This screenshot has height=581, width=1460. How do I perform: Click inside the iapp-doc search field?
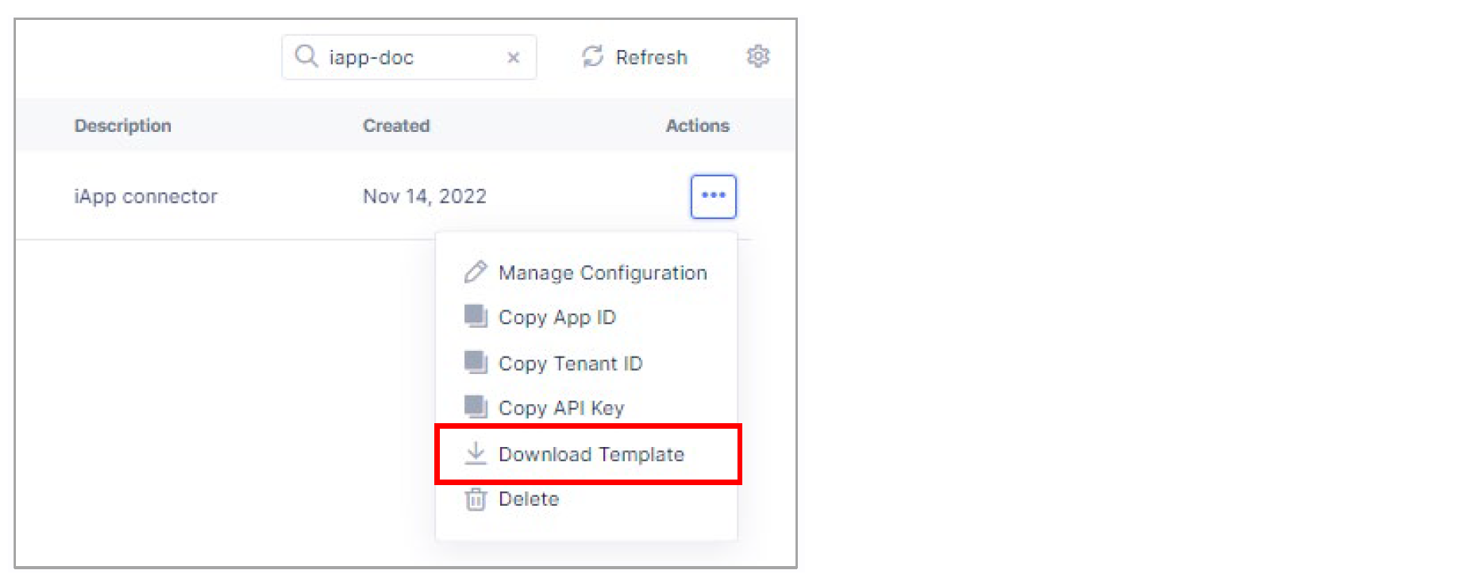click(x=400, y=57)
